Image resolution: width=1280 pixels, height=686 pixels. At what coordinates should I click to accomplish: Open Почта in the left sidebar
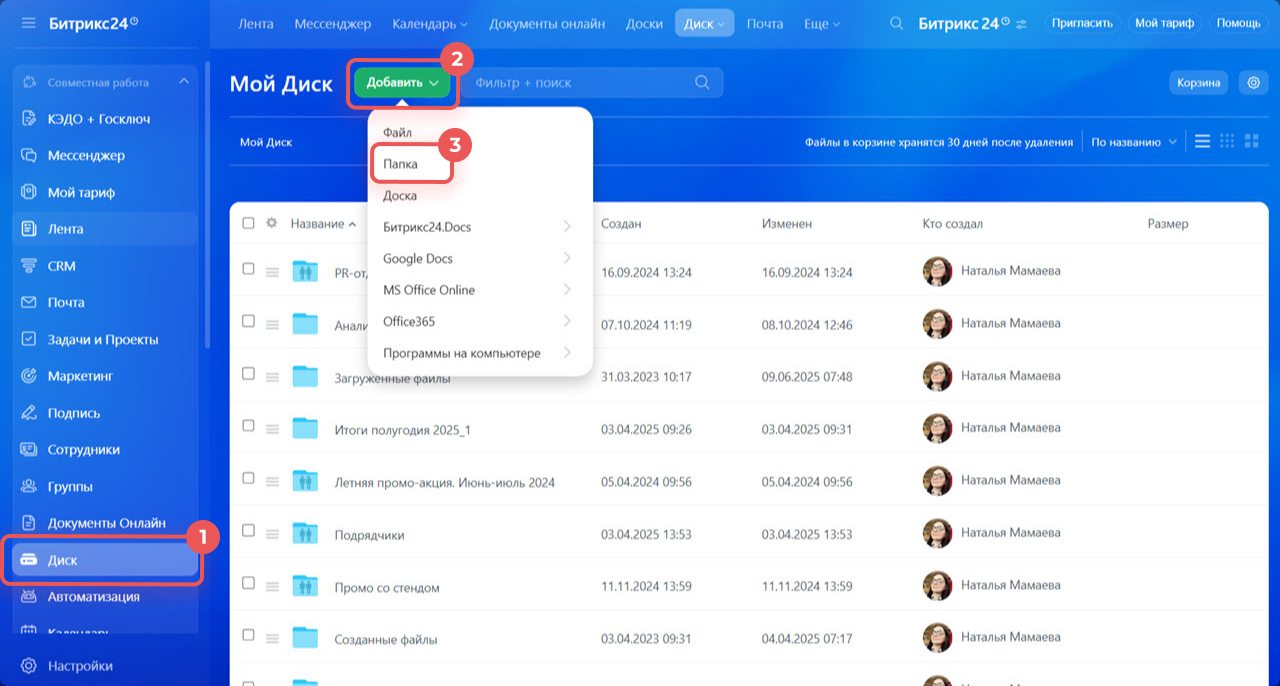click(x=105, y=302)
